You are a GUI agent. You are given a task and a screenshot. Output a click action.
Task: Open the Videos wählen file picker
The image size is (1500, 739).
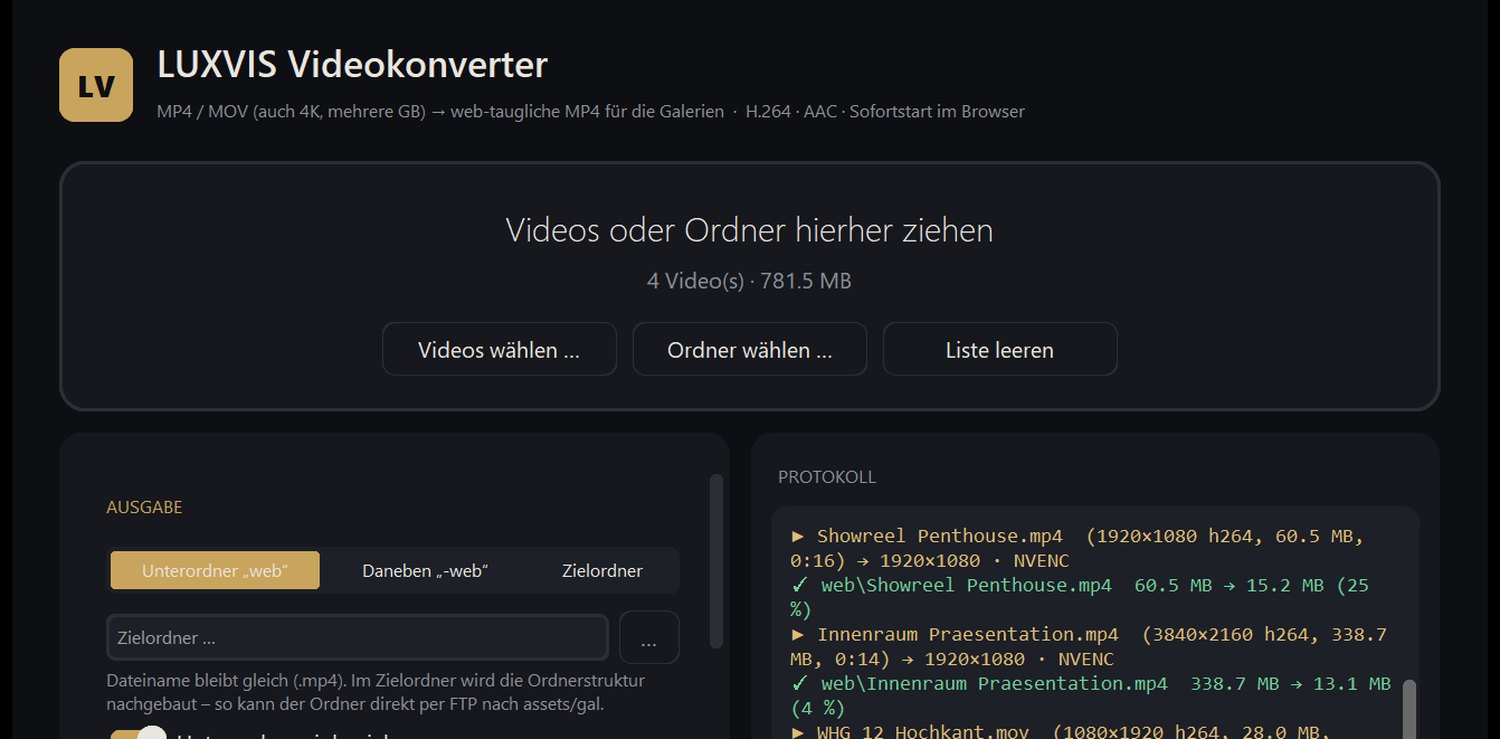(x=499, y=349)
